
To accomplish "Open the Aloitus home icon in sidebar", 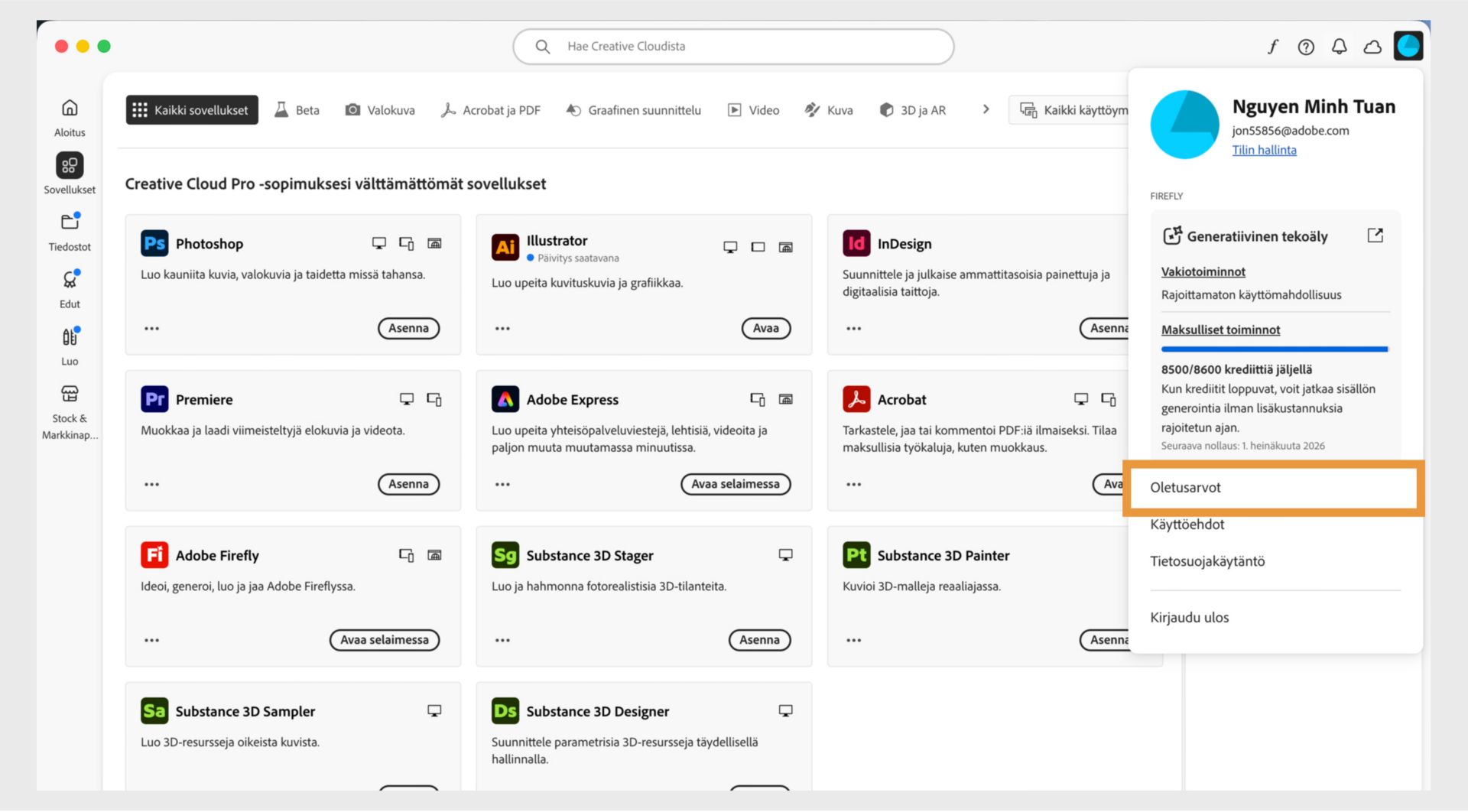I will 70,108.
